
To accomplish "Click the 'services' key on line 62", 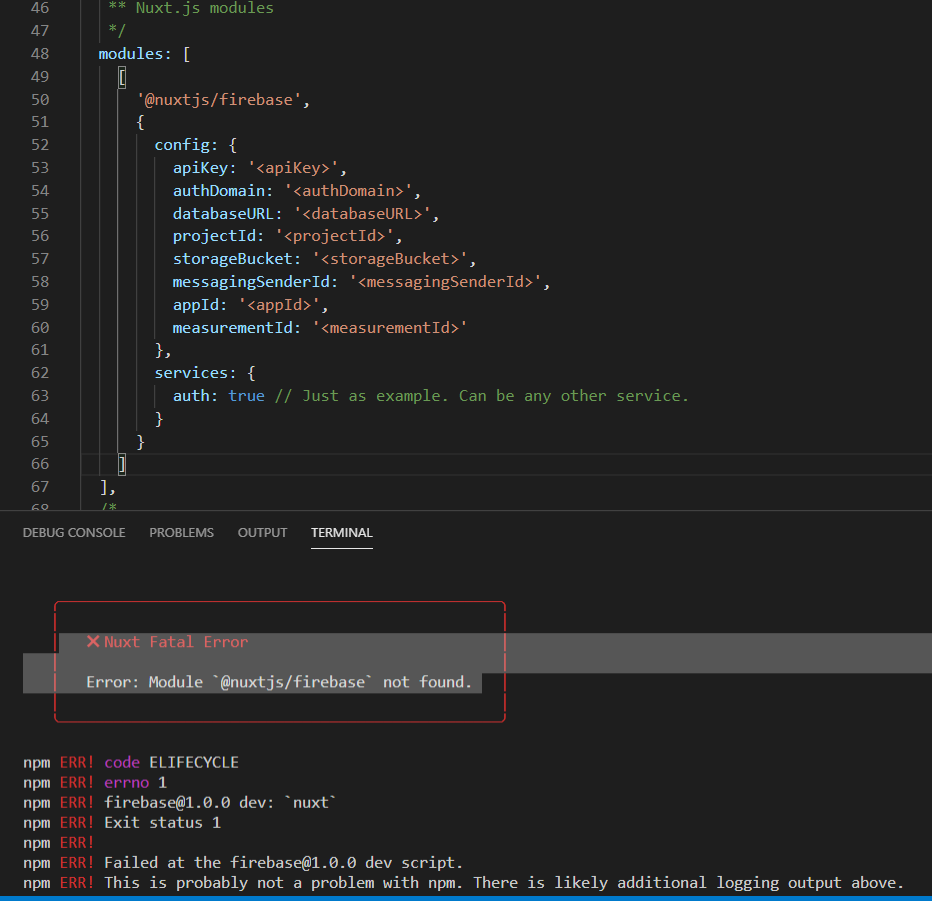I will click(x=191, y=373).
